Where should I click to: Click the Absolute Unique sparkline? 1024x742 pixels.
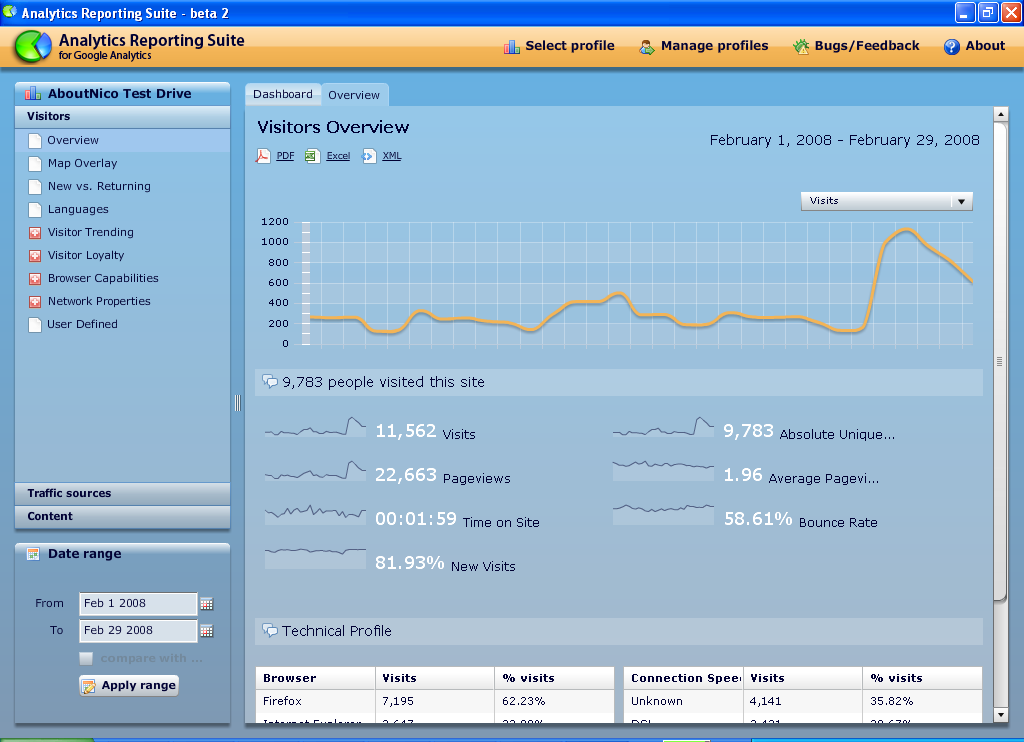pos(664,427)
